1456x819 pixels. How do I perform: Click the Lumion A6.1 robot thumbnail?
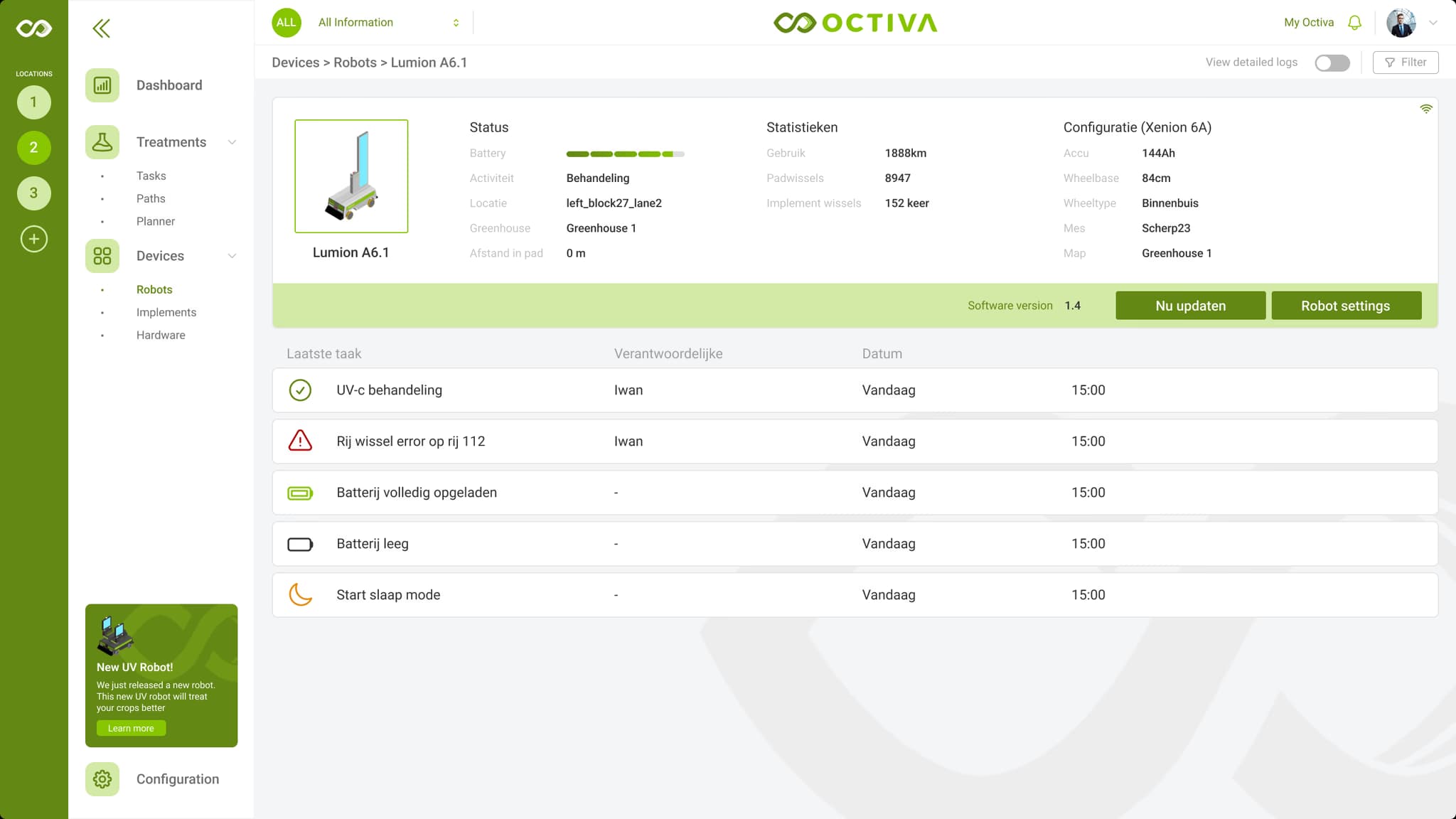tap(351, 176)
